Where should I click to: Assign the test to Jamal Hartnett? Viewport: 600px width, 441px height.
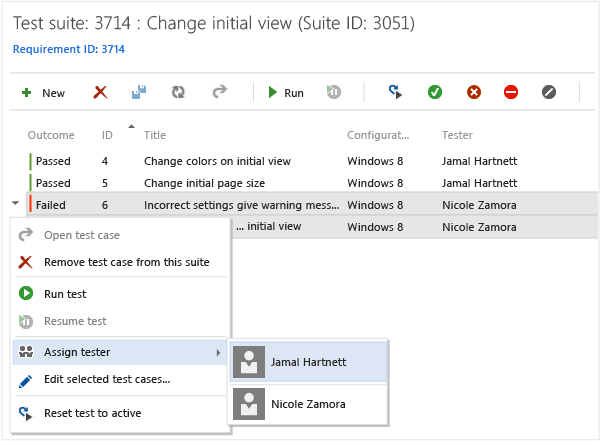pyautogui.click(x=308, y=361)
